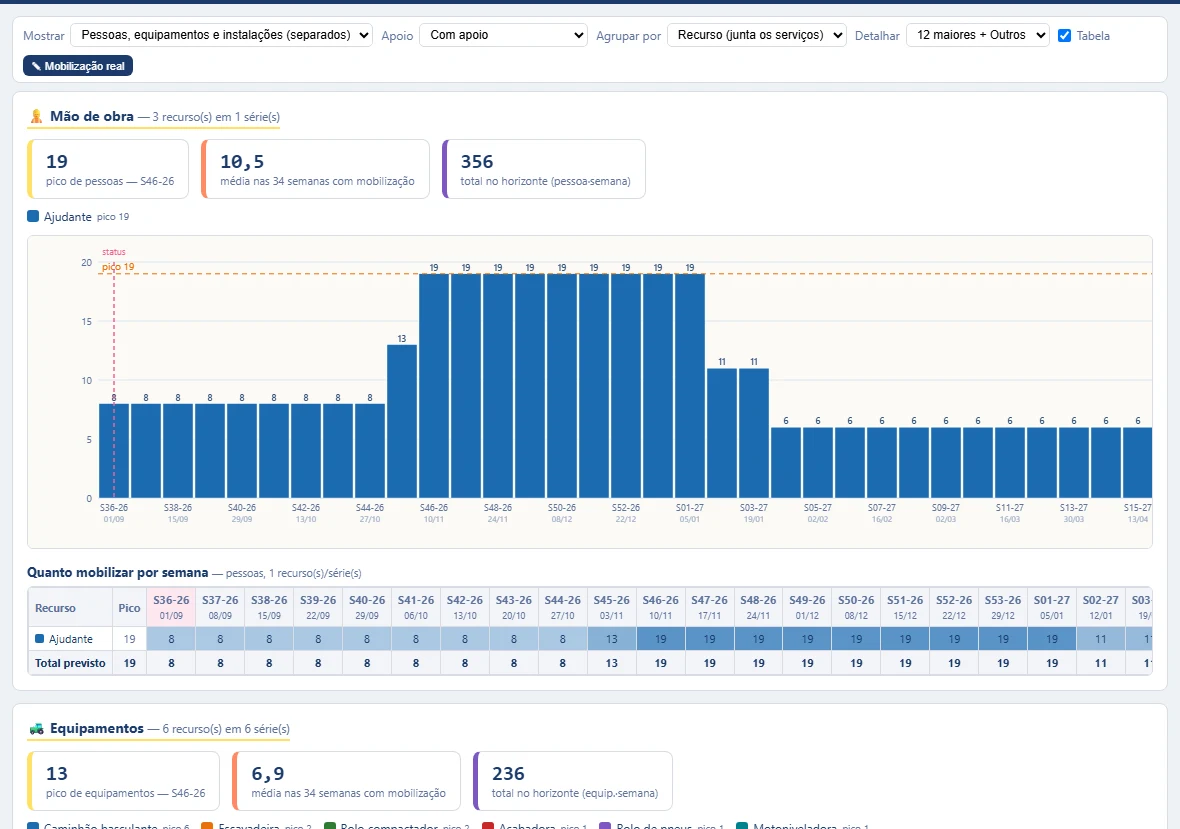Click the orange "pico 19" label on the chart
The image size is (1180, 829).
(118, 267)
